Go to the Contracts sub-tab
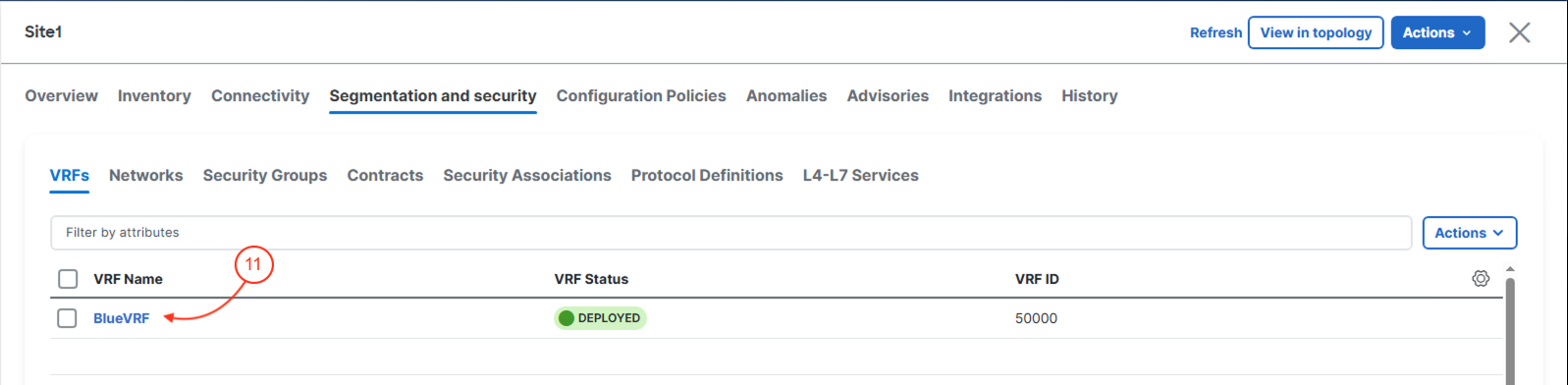 (x=385, y=175)
